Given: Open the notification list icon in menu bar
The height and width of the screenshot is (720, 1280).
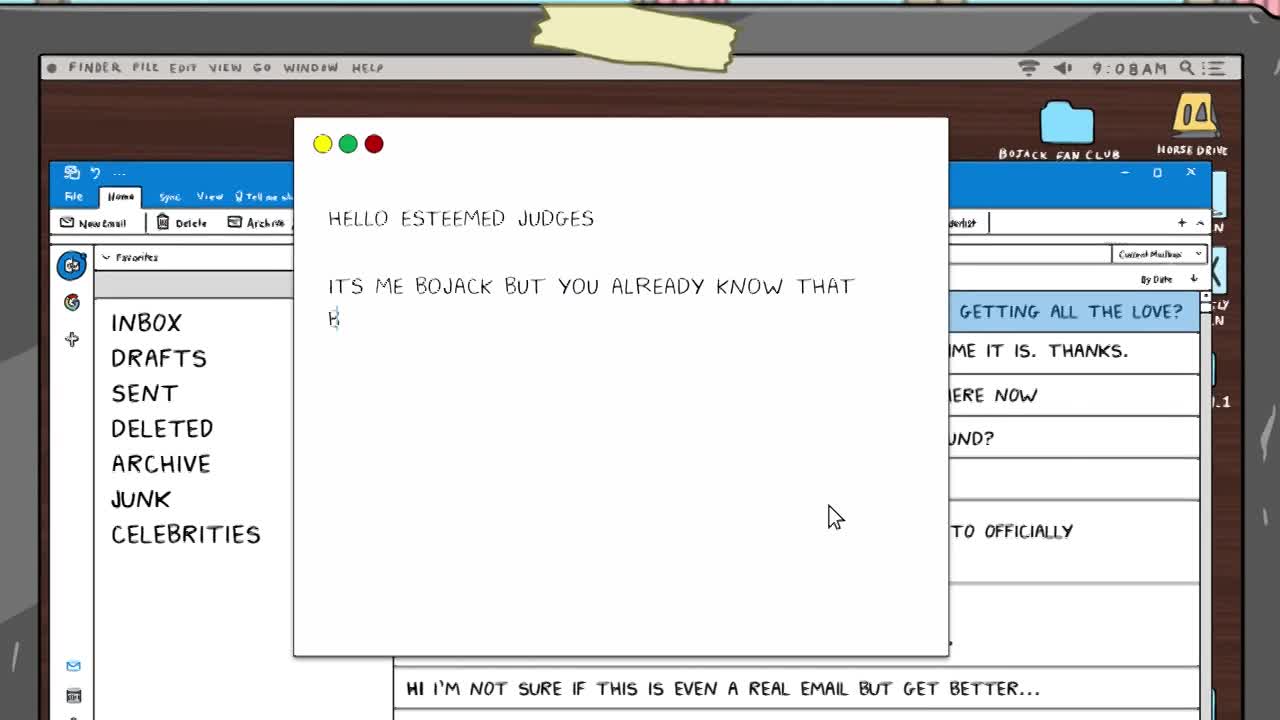Looking at the screenshot, I should [1213, 68].
